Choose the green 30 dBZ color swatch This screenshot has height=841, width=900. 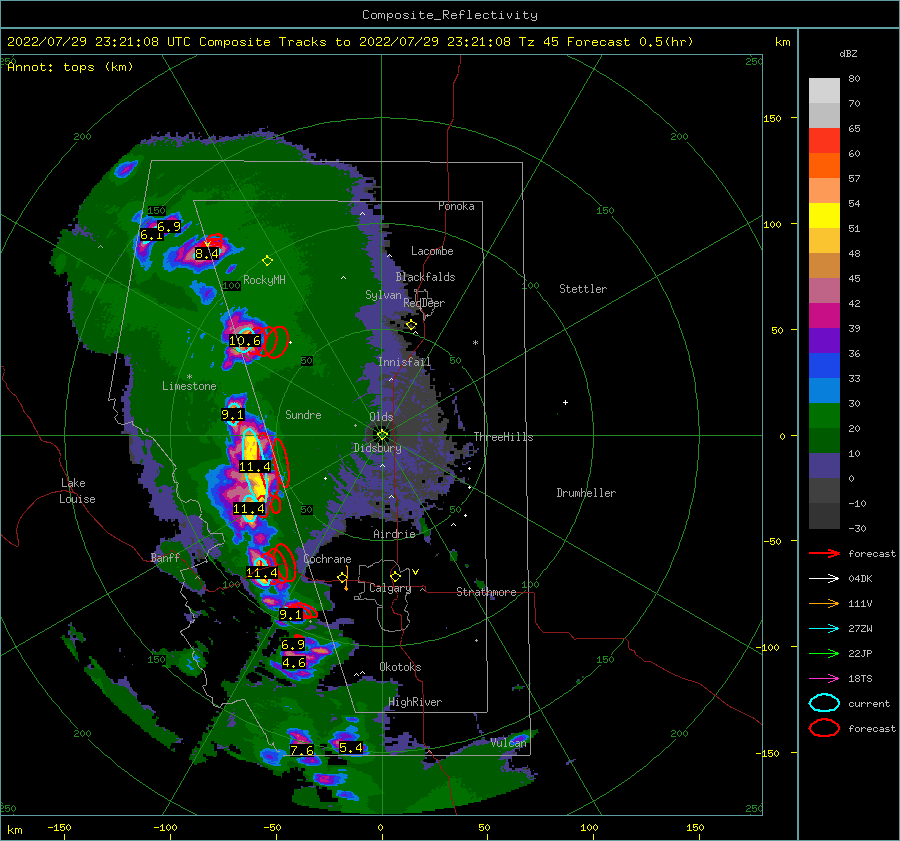click(824, 416)
